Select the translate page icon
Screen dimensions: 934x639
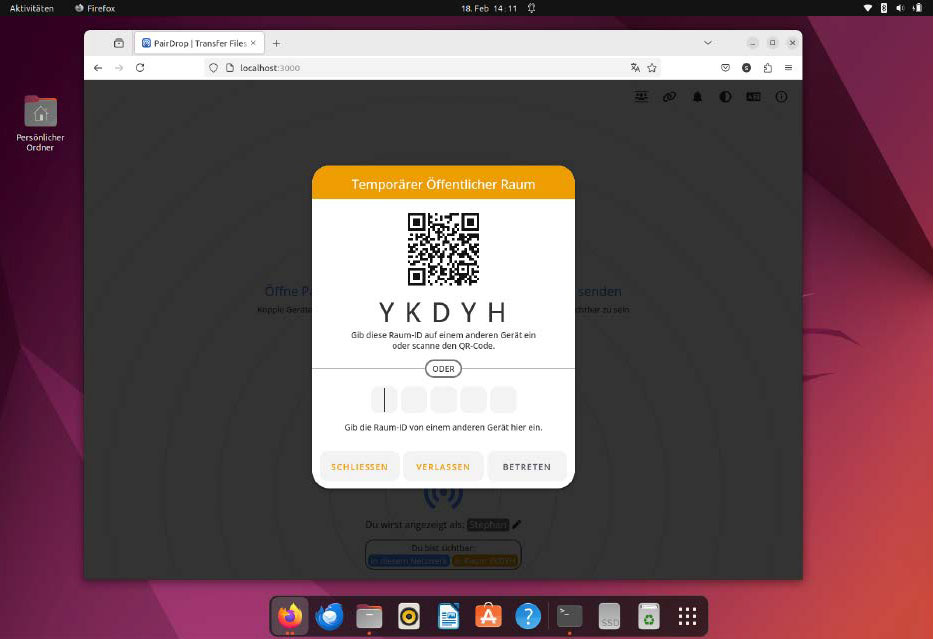(635, 68)
